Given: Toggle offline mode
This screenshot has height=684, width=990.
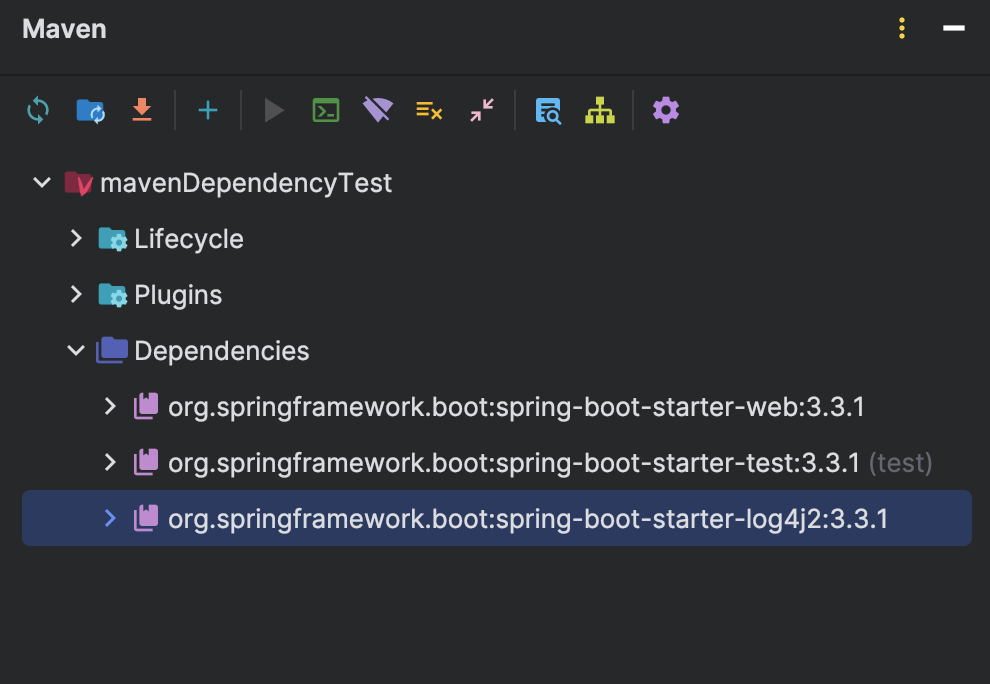Looking at the screenshot, I should tap(378, 110).
